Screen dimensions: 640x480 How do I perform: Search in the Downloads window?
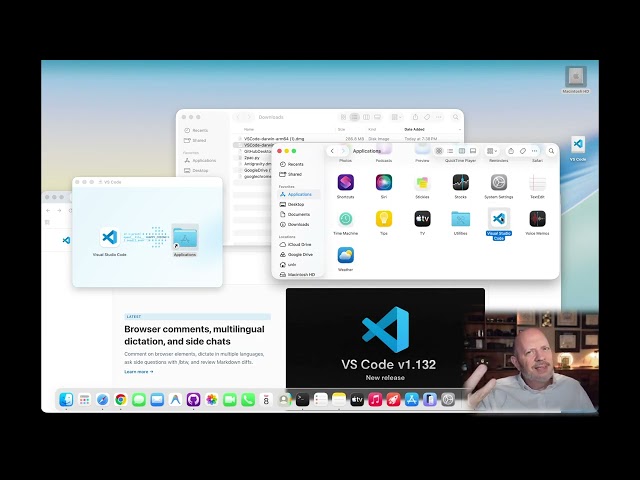[456, 117]
